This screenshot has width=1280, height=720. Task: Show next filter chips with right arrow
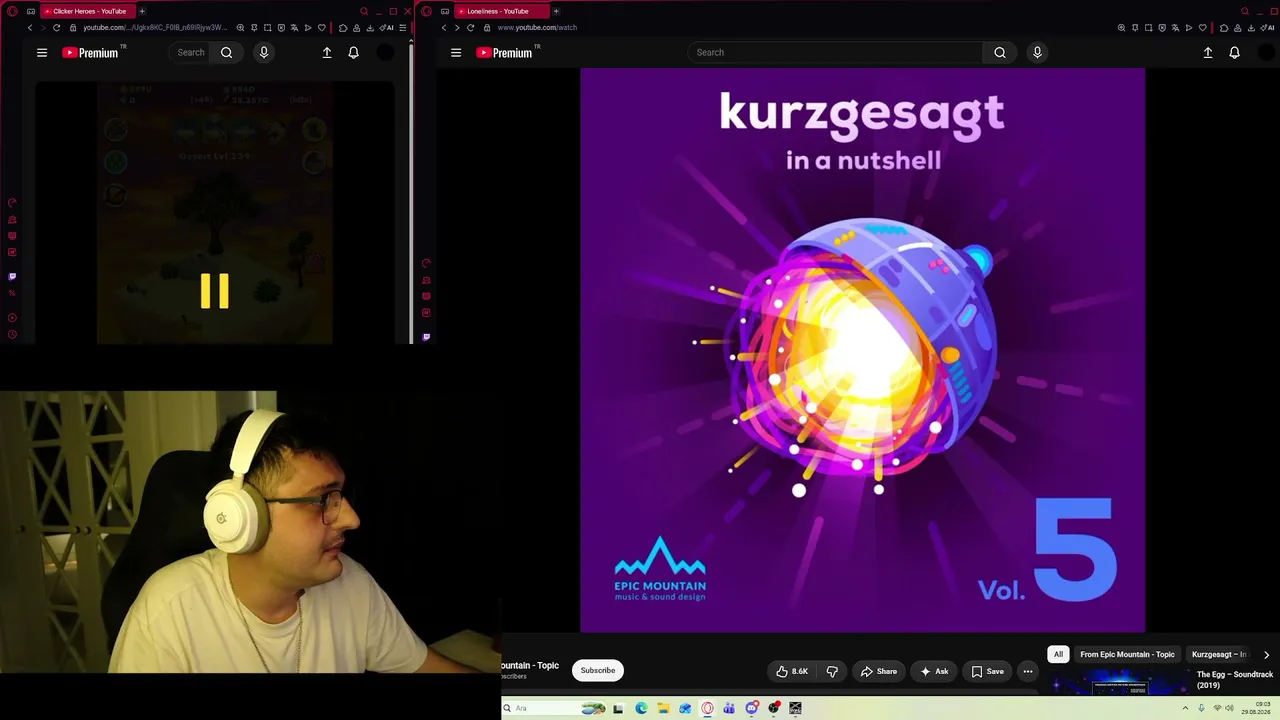tap(1266, 655)
